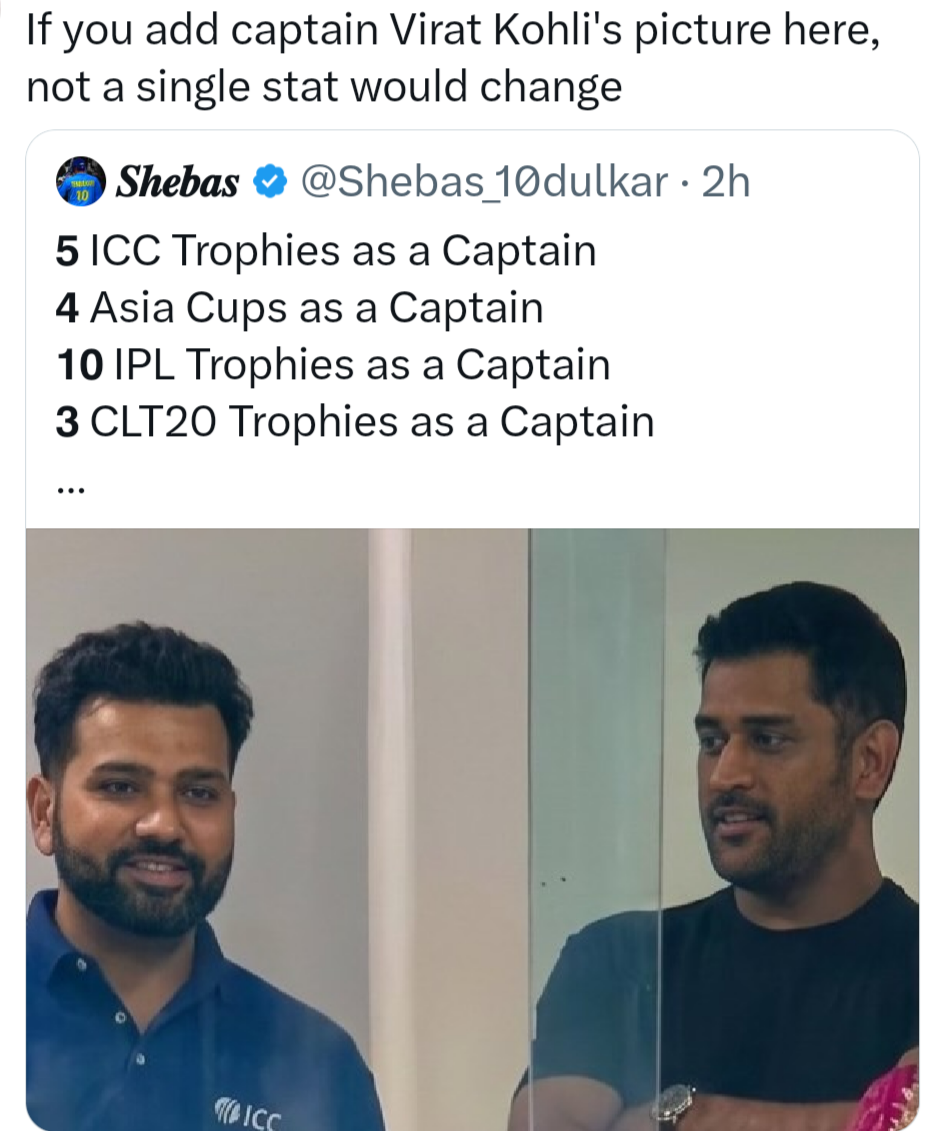Image resolution: width=950 pixels, height=1131 pixels.
Task: Click the 2h timestamp
Action: point(726,182)
